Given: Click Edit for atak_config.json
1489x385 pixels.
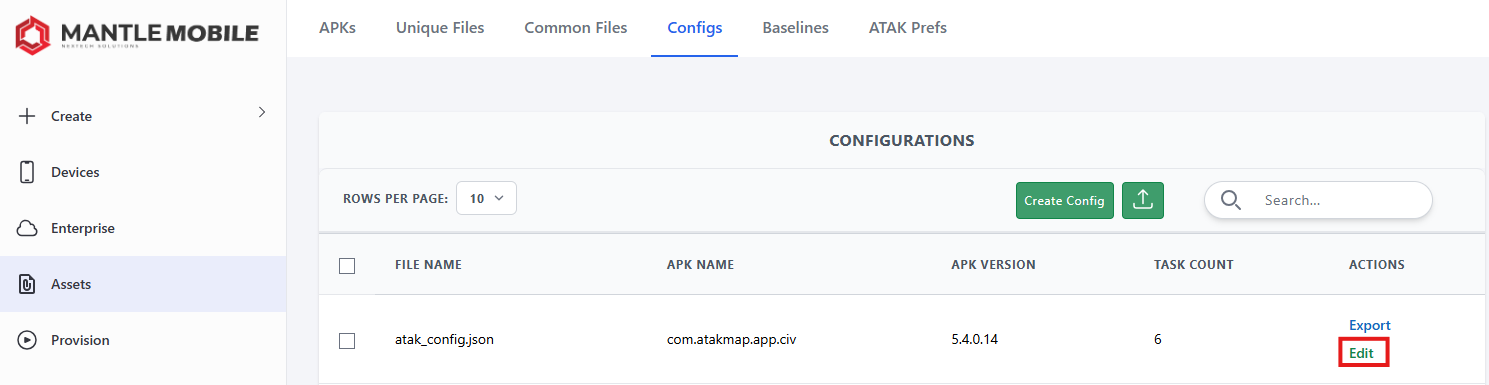Looking at the screenshot, I should (1362, 353).
